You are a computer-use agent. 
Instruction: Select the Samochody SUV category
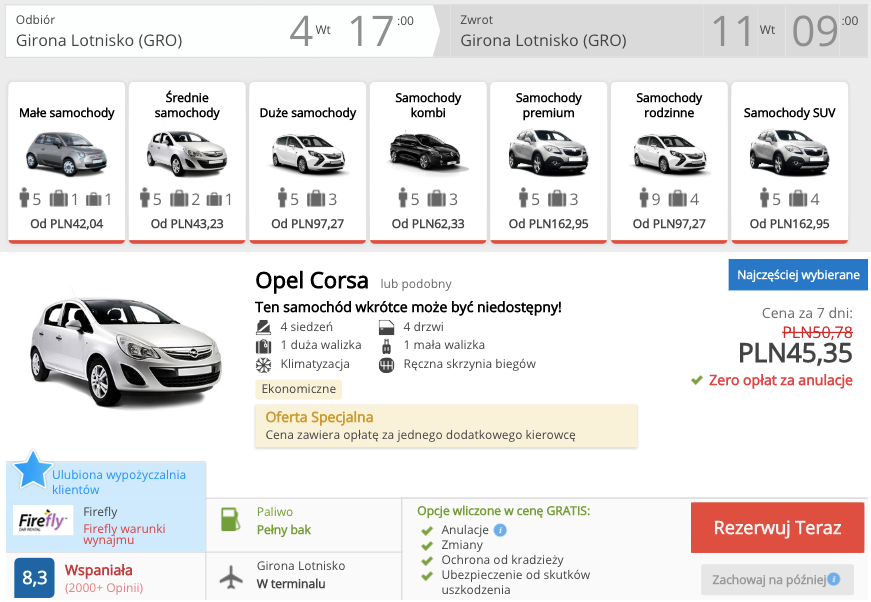[790, 161]
